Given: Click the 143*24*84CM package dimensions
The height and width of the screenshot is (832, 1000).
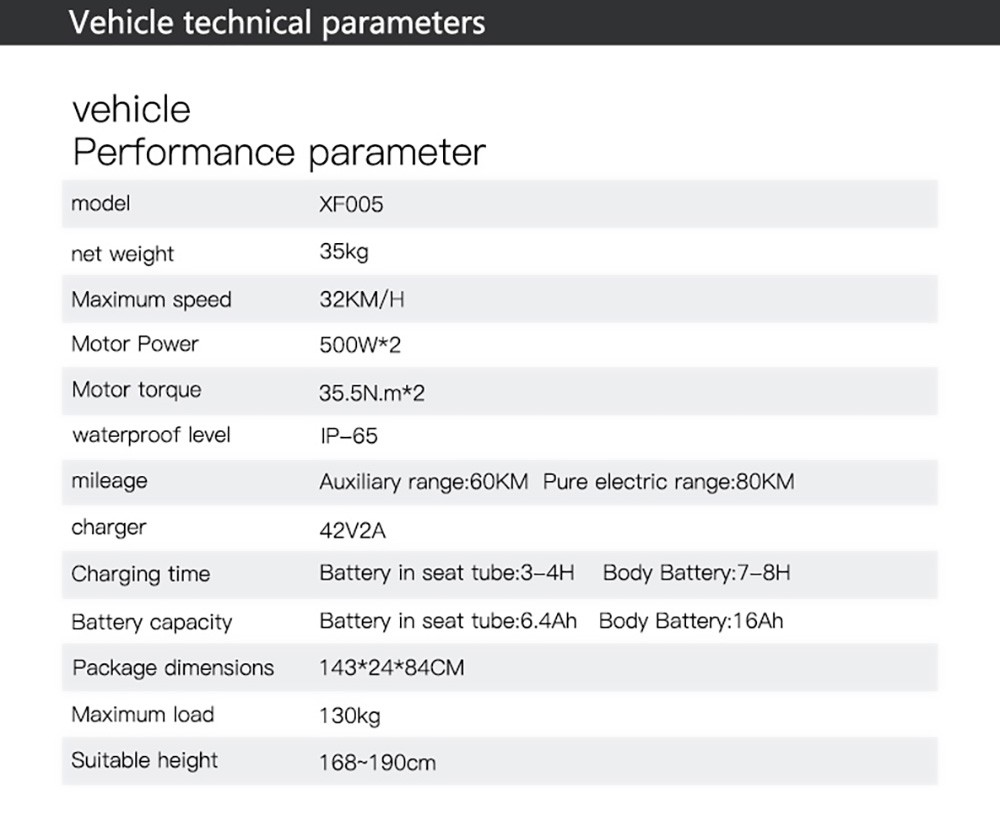Looking at the screenshot, I should [392, 668].
